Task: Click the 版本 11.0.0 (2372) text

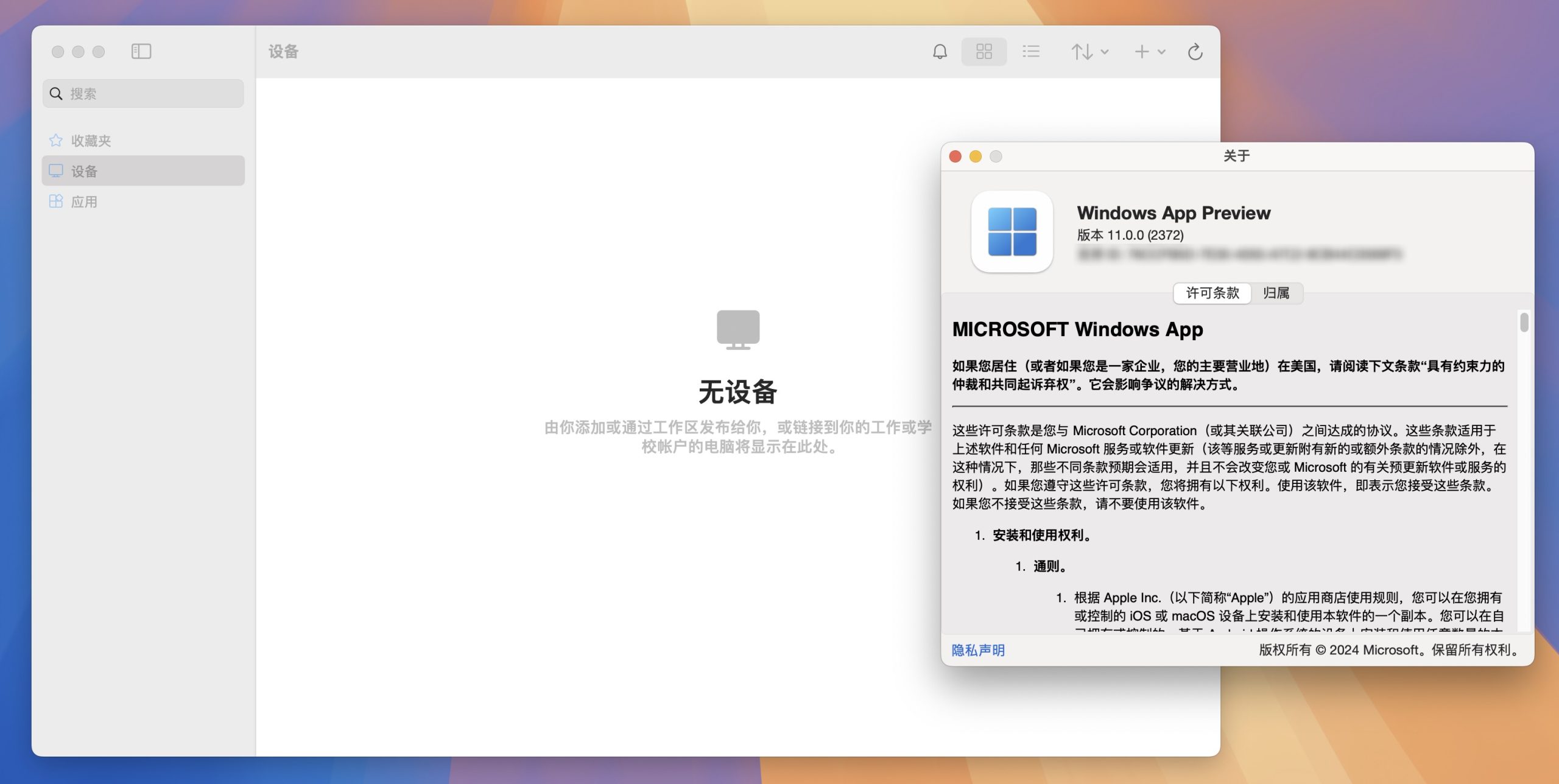Action: [1130, 235]
